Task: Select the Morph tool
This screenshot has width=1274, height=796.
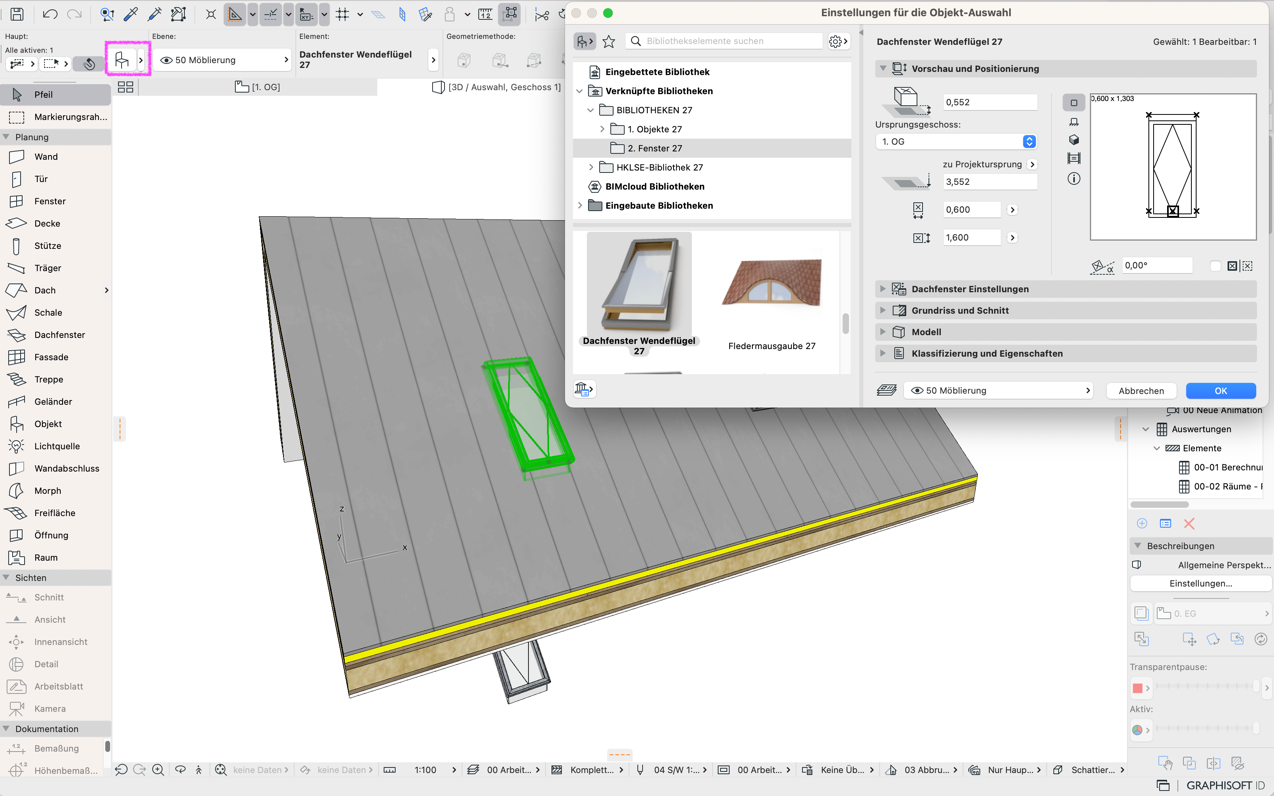Action: pos(55,491)
